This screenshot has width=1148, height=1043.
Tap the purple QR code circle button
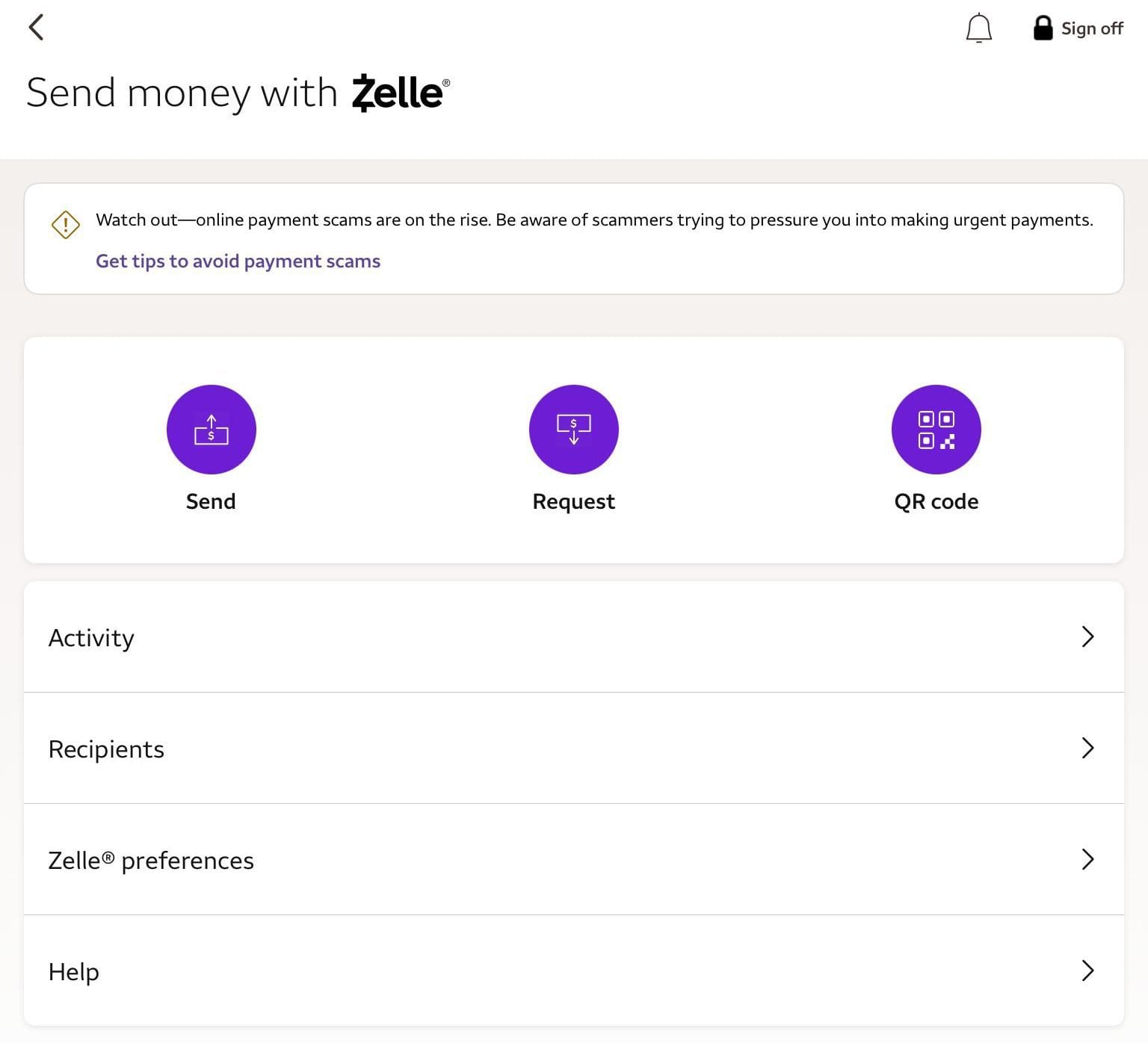[x=936, y=429]
